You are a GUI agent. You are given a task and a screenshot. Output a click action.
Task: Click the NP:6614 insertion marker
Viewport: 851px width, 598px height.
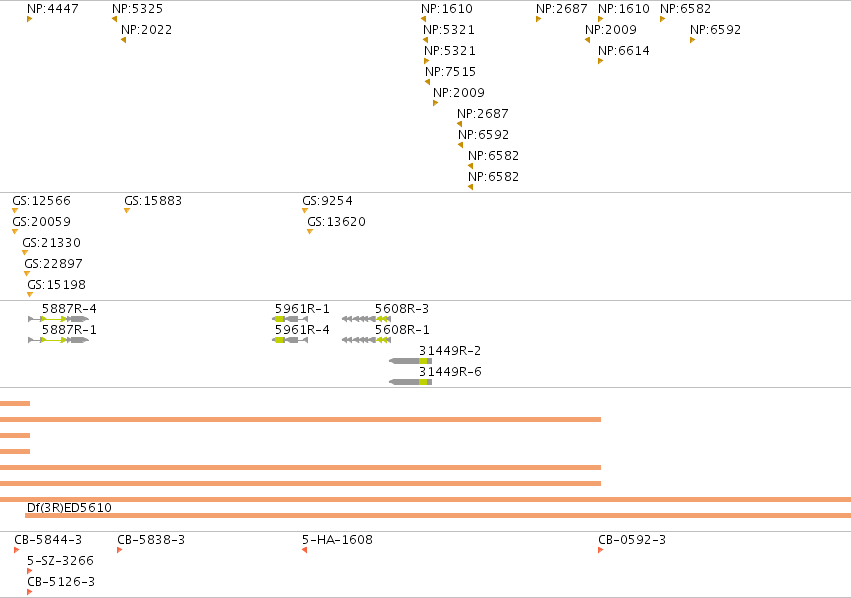tap(600, 61)
